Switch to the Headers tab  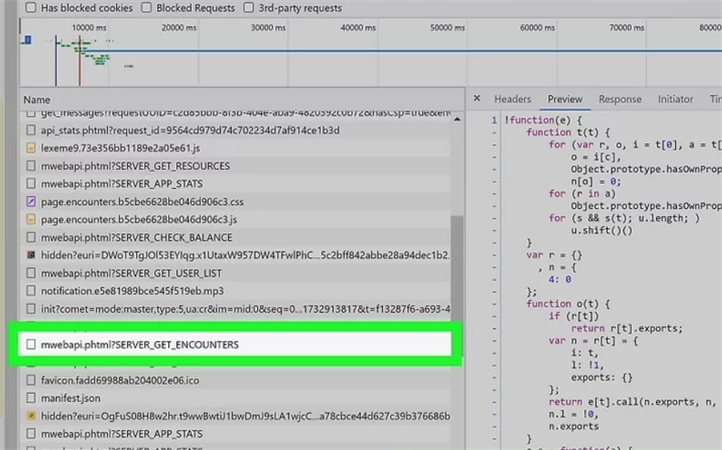tap(512, 100)
